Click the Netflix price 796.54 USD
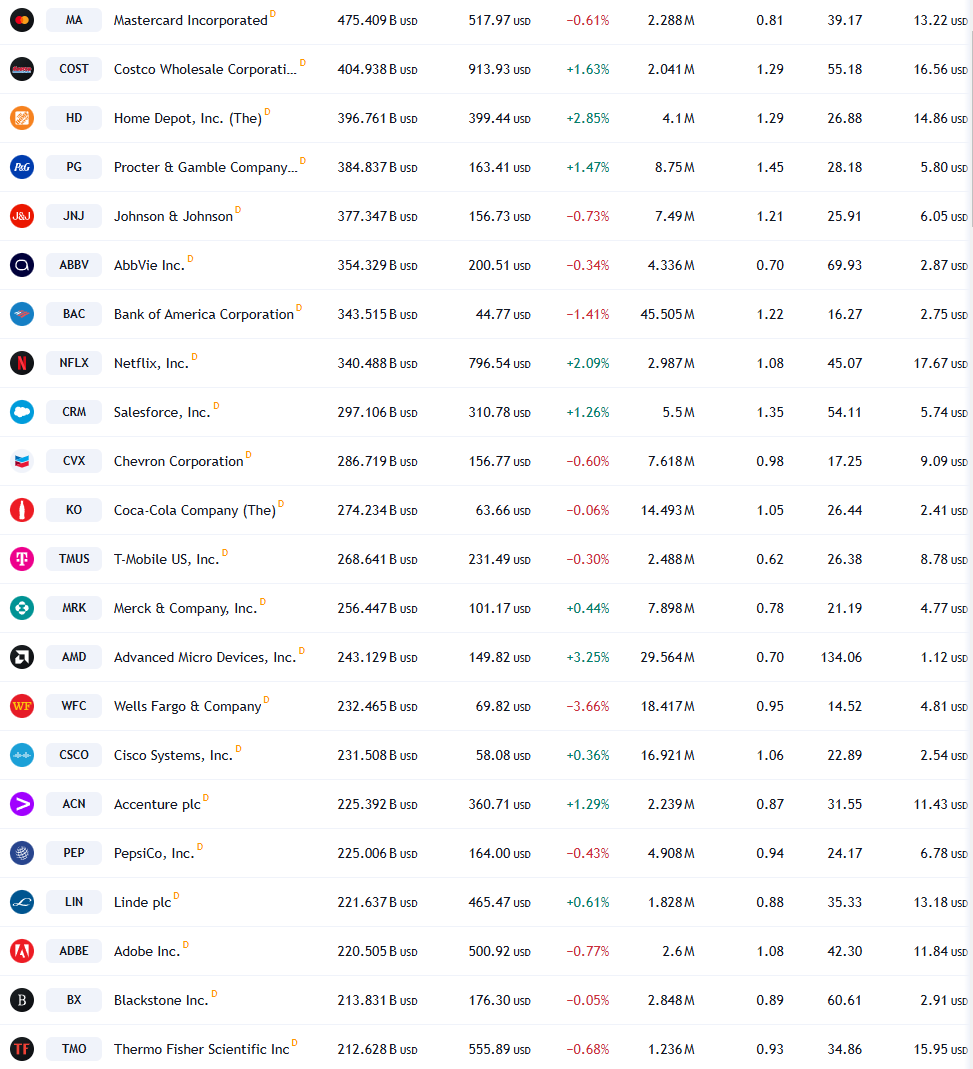This screenshot has width=973, height=1069. (499, 363)
